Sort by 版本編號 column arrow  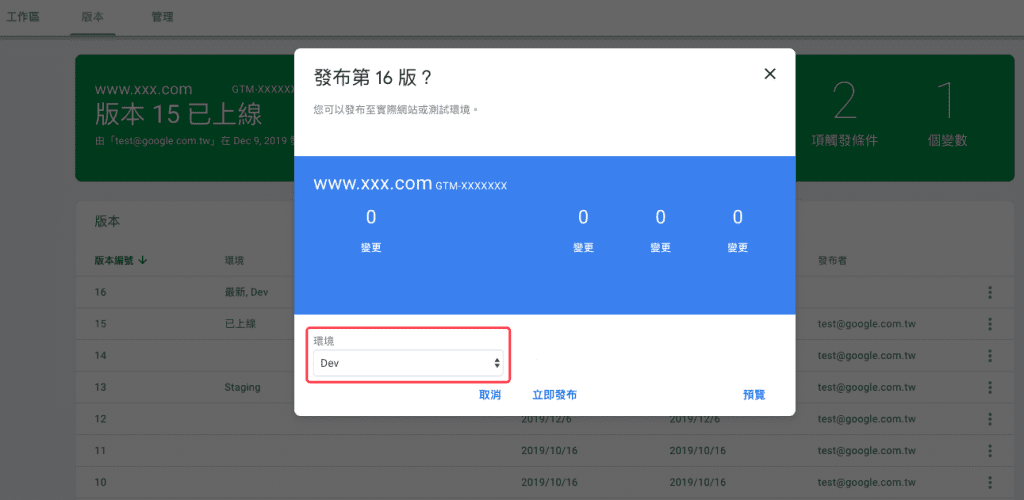[x=143, y=260]
